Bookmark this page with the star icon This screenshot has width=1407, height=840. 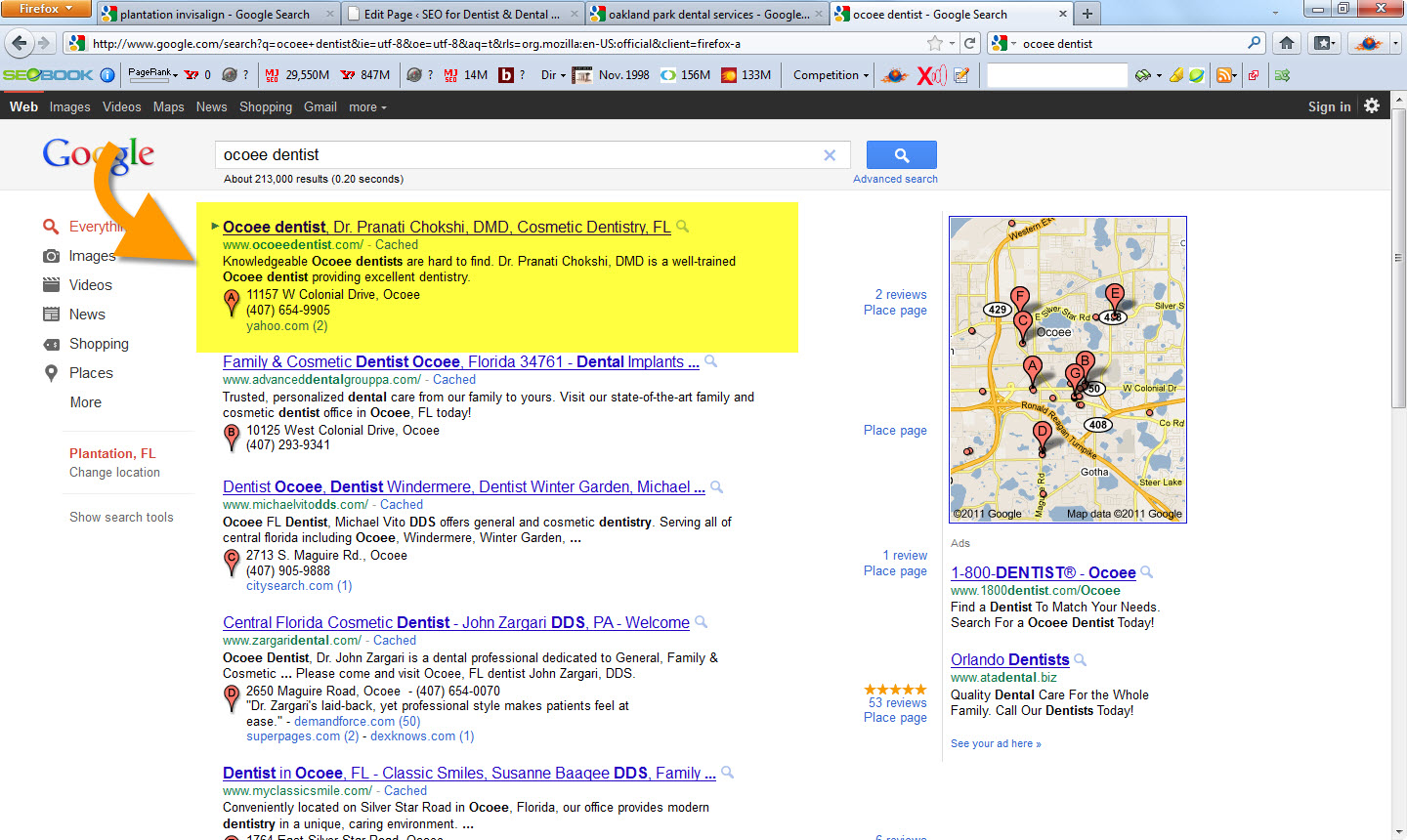click(x=935, y=43)
